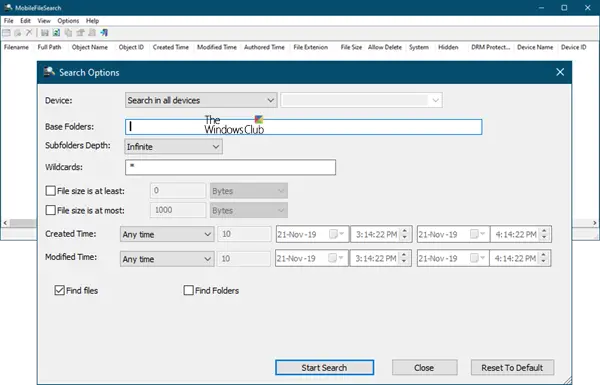
Task: Click the horizontal scrollbar thumb in main window
Action: tap(23, 223)
